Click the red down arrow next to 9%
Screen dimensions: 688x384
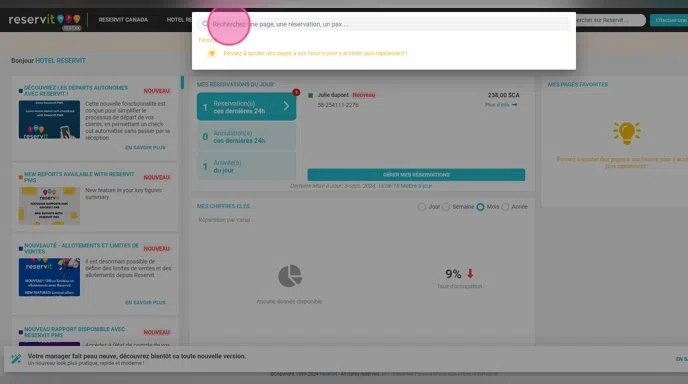(x=470, y=274)
